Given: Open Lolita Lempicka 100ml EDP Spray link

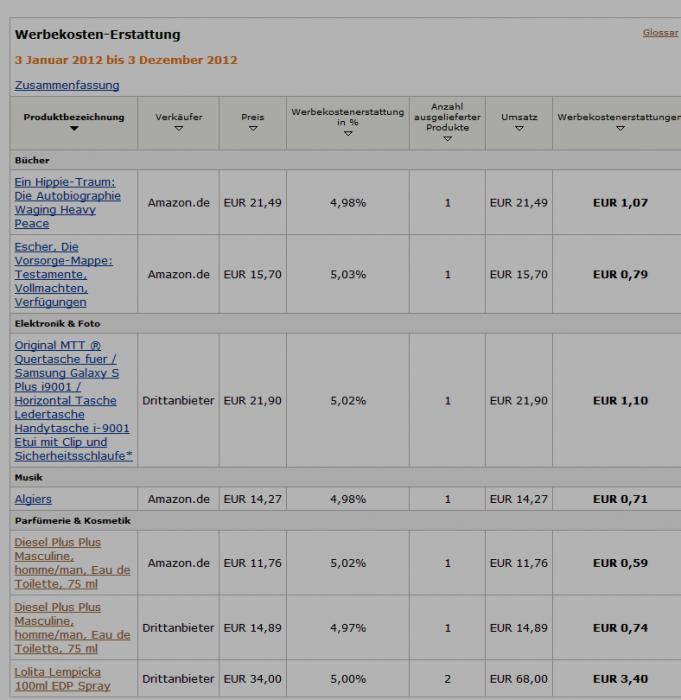Looking at the screenshot, I should pos(62,679).
